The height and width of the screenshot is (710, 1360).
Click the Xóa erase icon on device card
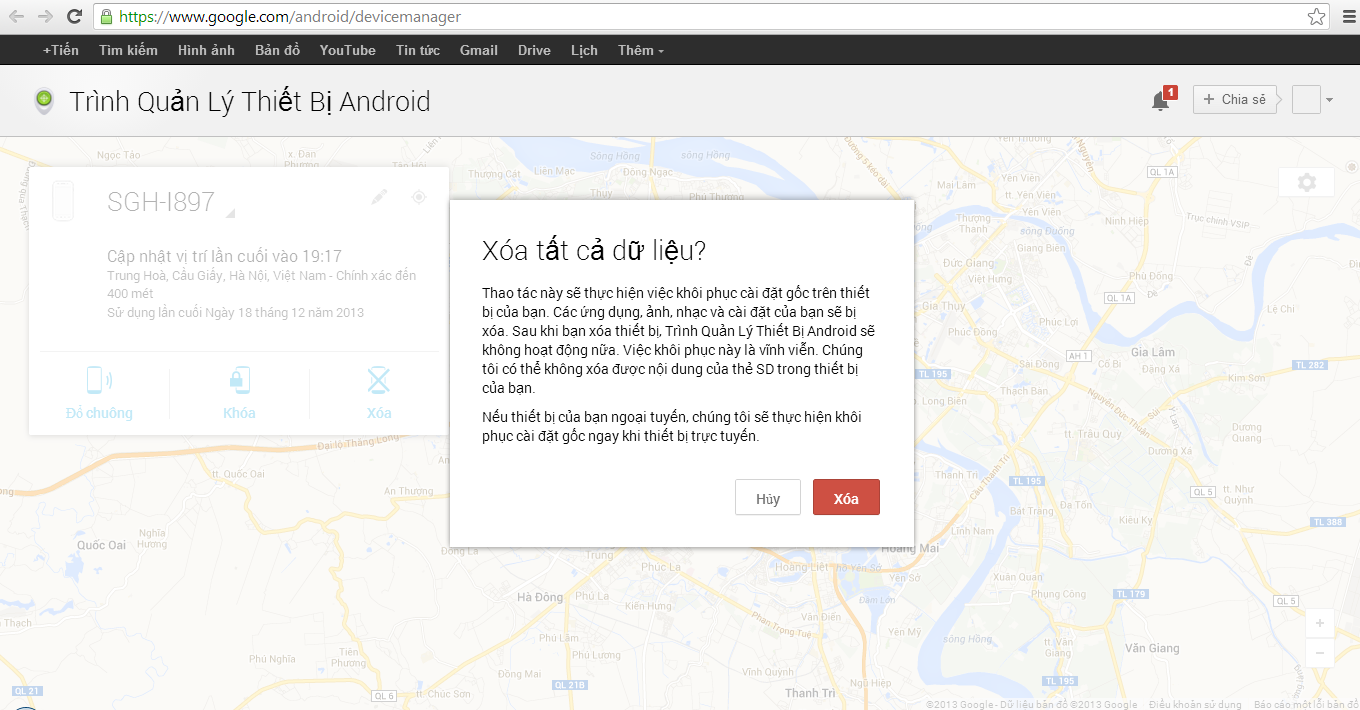378,380
